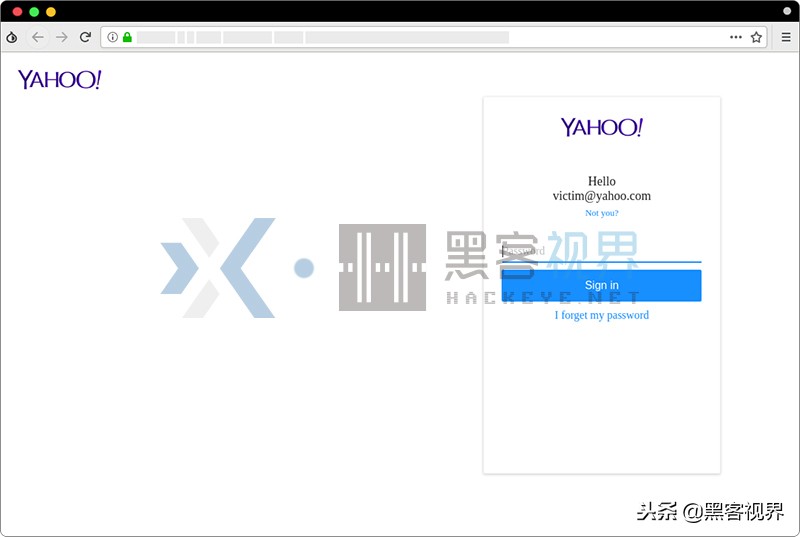Click the Yahoo logo at page top-left

pos(60,80)
